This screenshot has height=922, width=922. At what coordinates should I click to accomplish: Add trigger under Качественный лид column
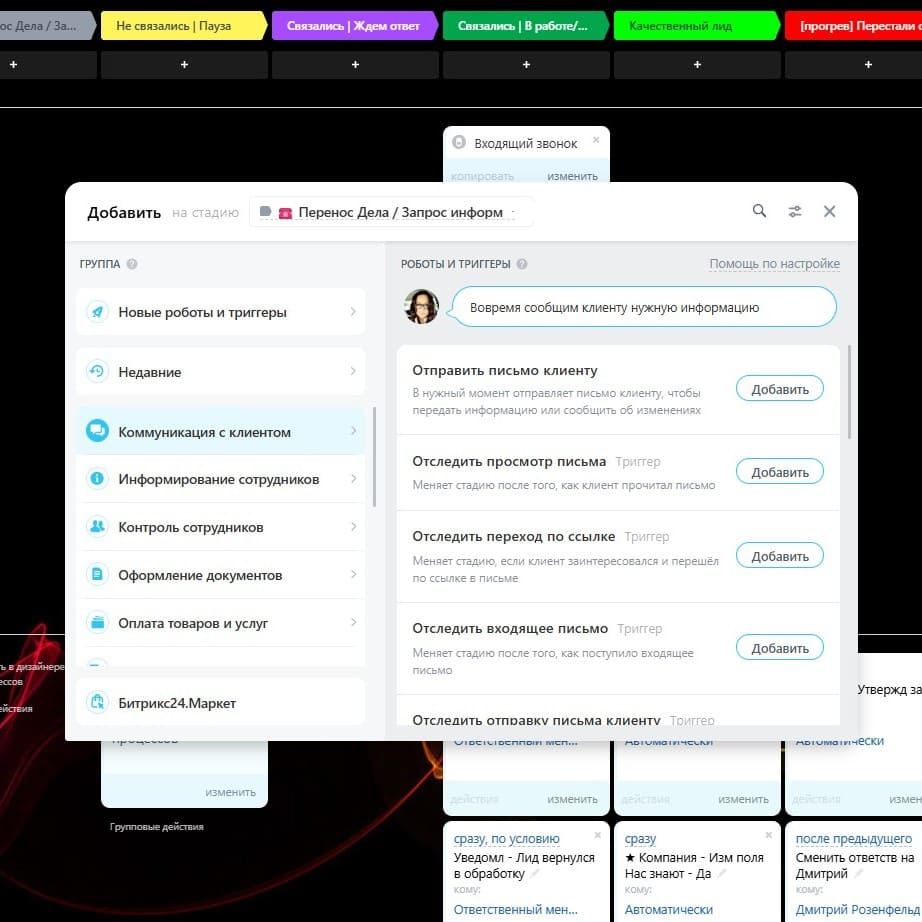click(697, 65)
